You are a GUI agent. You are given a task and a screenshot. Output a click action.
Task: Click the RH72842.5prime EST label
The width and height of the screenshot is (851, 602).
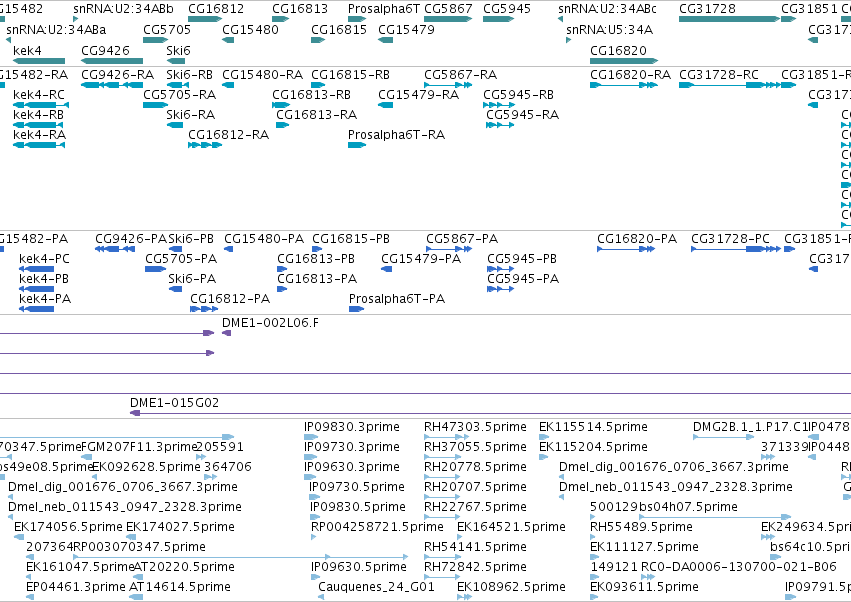[475, 567]
